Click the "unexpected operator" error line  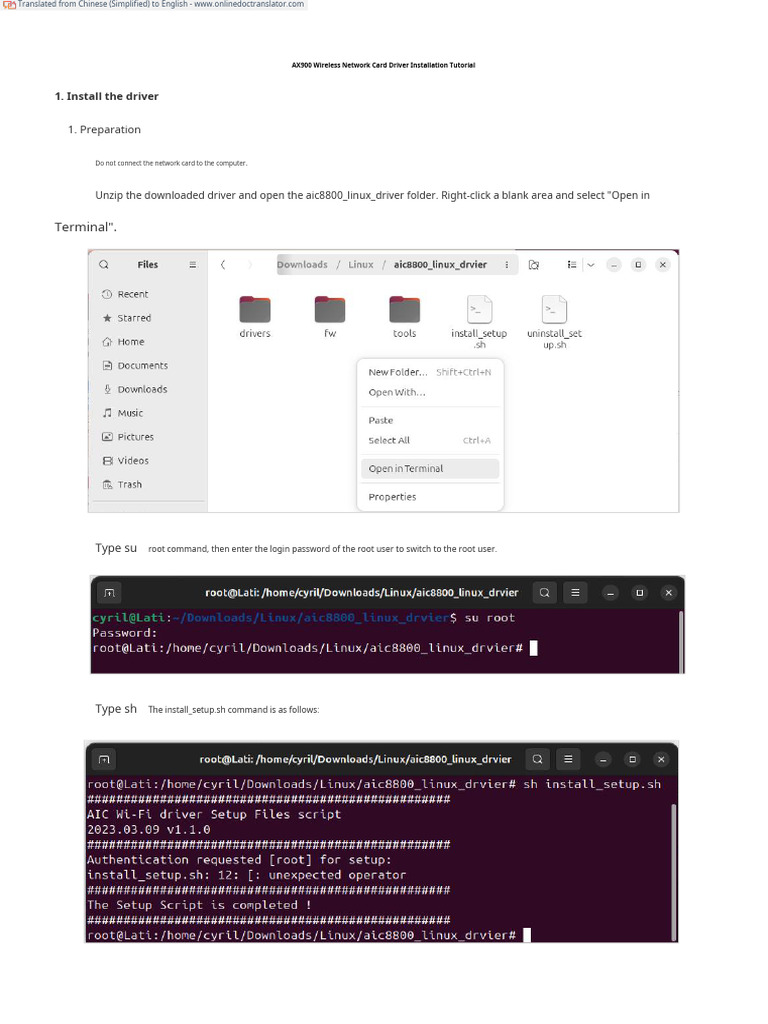tap(246, 875)
